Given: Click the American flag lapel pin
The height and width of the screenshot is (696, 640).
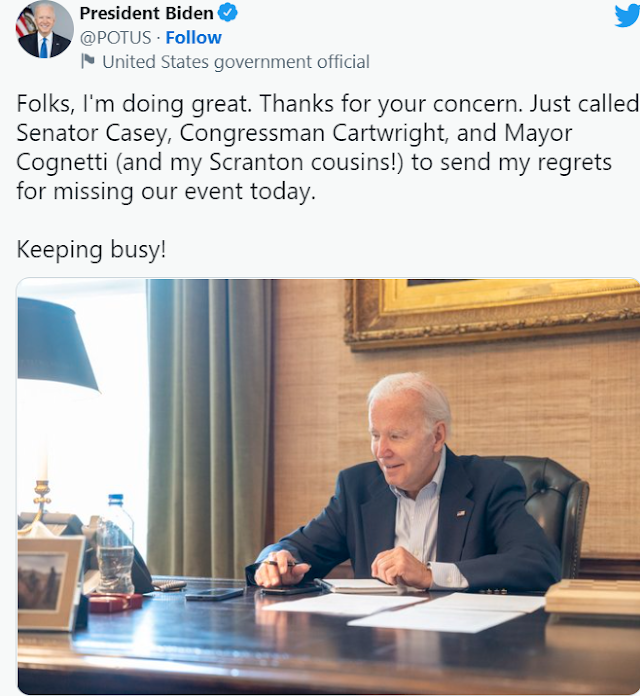Looking at the screenshot, I should (461, 514).
